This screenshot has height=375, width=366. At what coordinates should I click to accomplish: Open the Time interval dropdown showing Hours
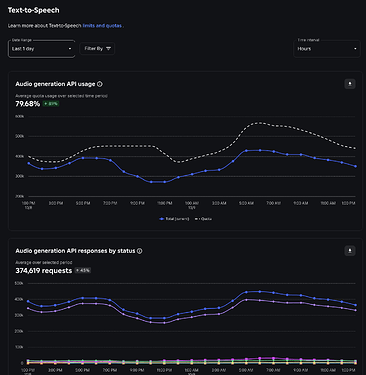pyautogui.click(x=327, y=49)
